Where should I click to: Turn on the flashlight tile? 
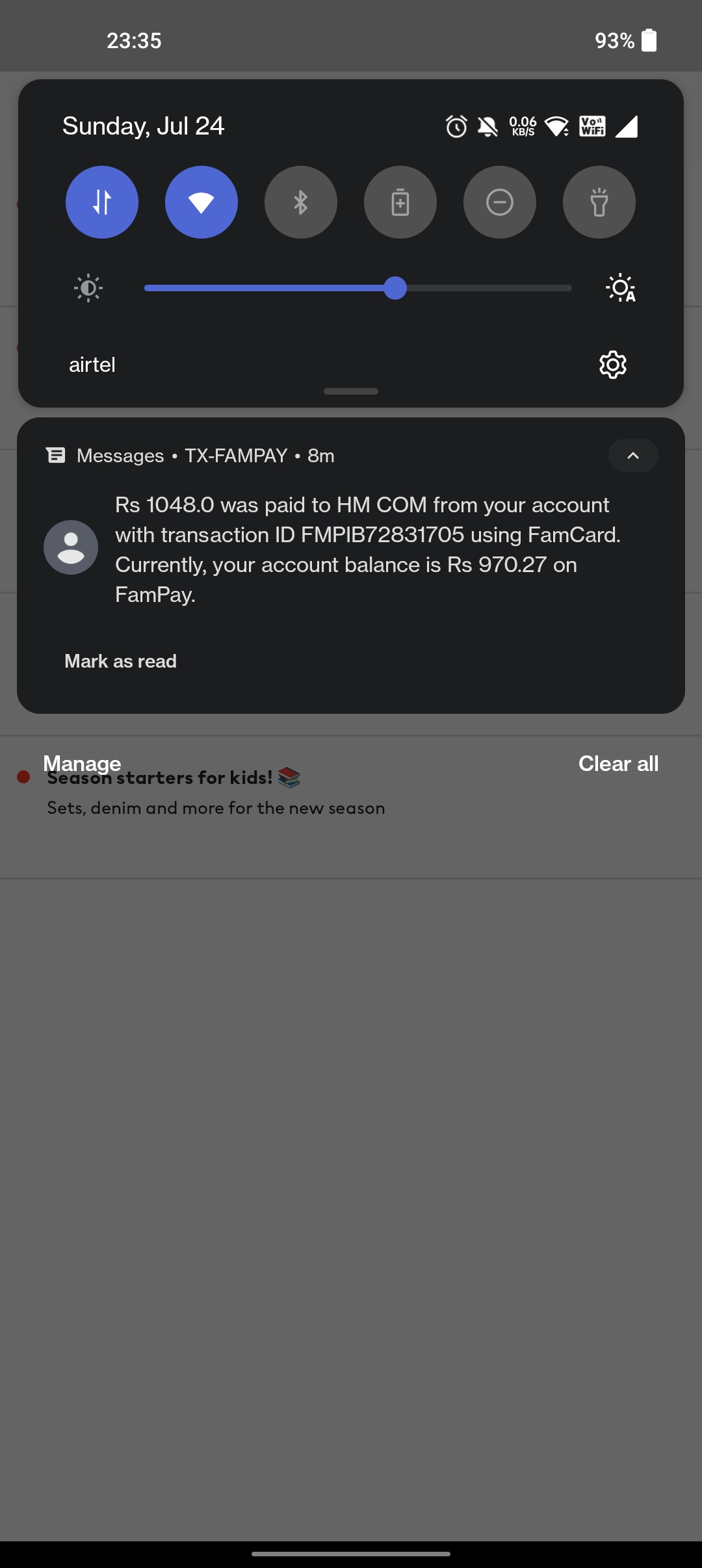(599, 202)
